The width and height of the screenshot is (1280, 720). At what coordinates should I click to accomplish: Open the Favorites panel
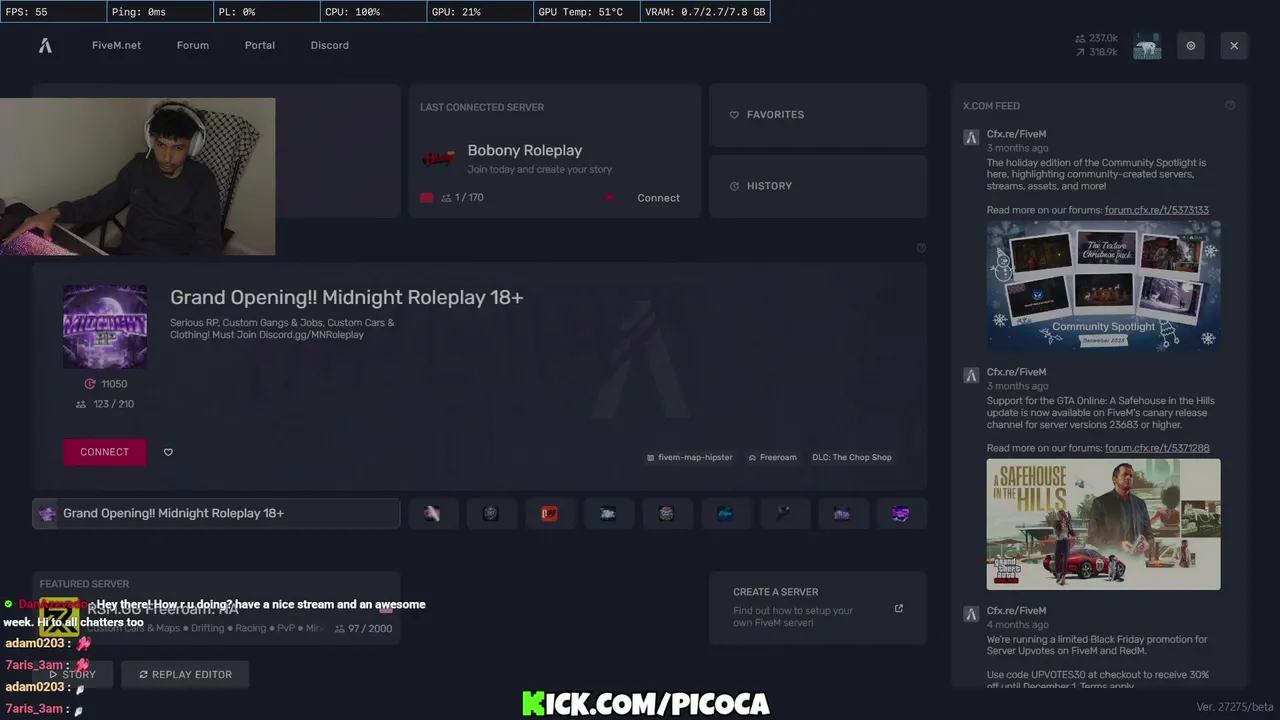pyautogui.click(x=818, y=115)
